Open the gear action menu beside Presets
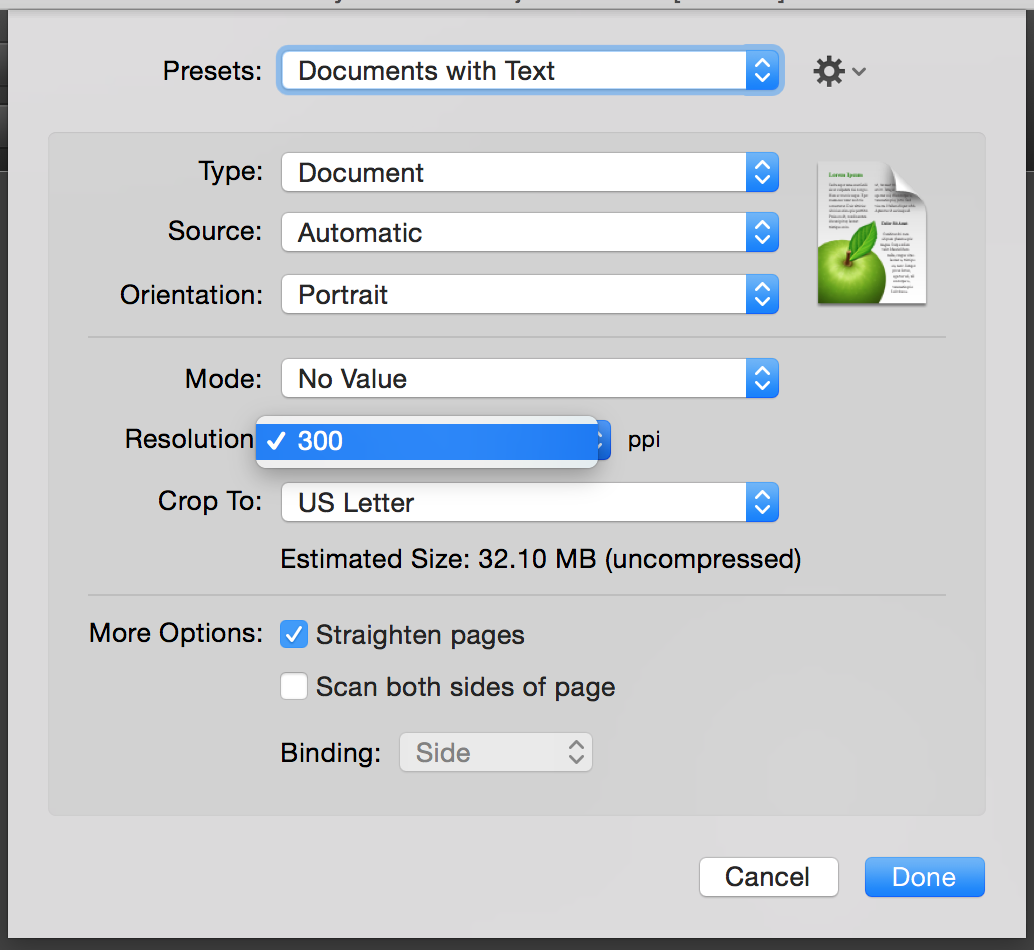 click(x=830, y=72)
